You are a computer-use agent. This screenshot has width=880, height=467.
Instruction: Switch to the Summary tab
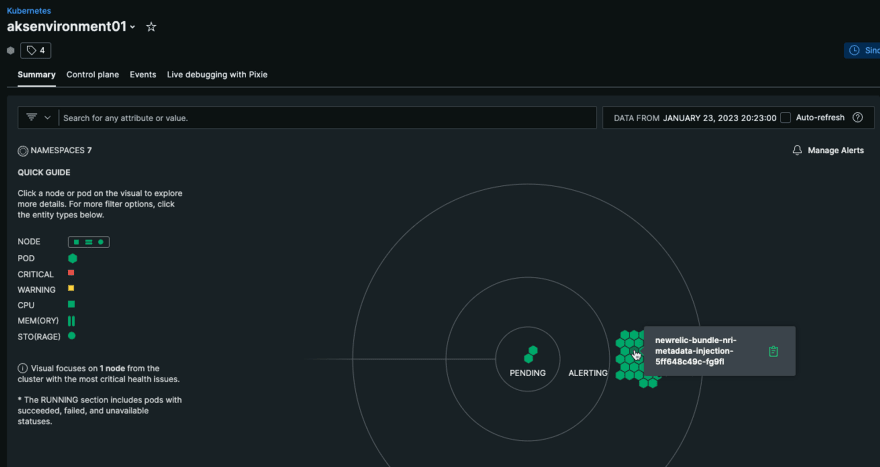[x=36, y=75]
